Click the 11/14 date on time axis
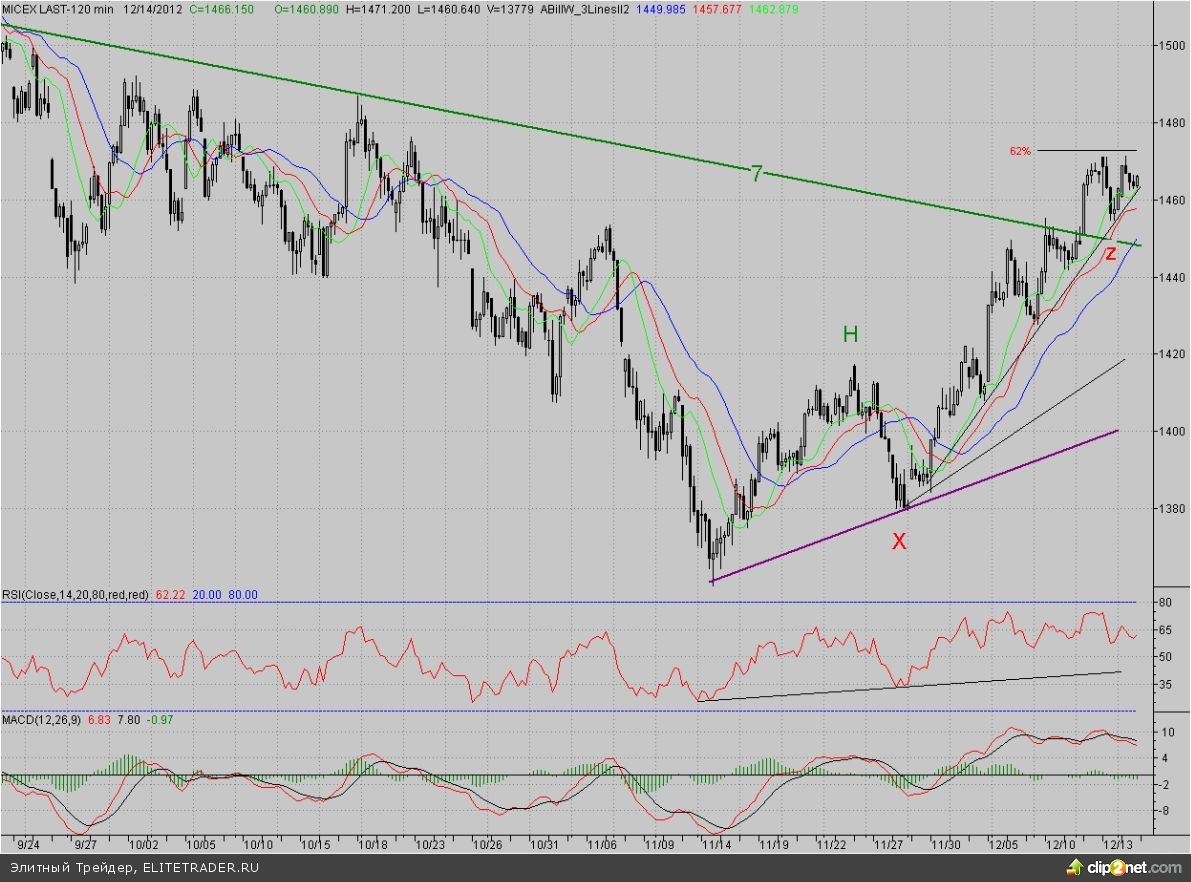 (x=718, y=844)
